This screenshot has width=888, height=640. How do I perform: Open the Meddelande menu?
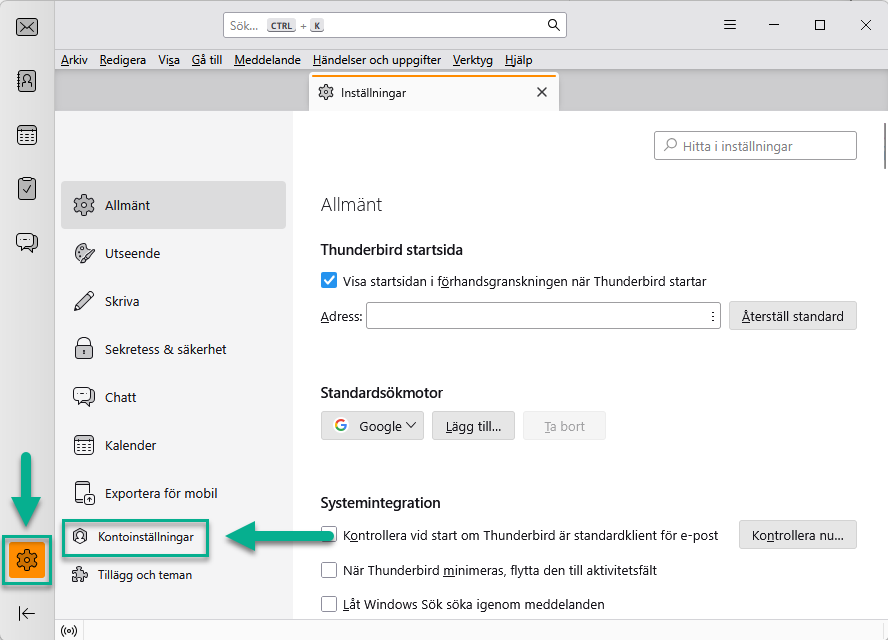pos(267,59)
